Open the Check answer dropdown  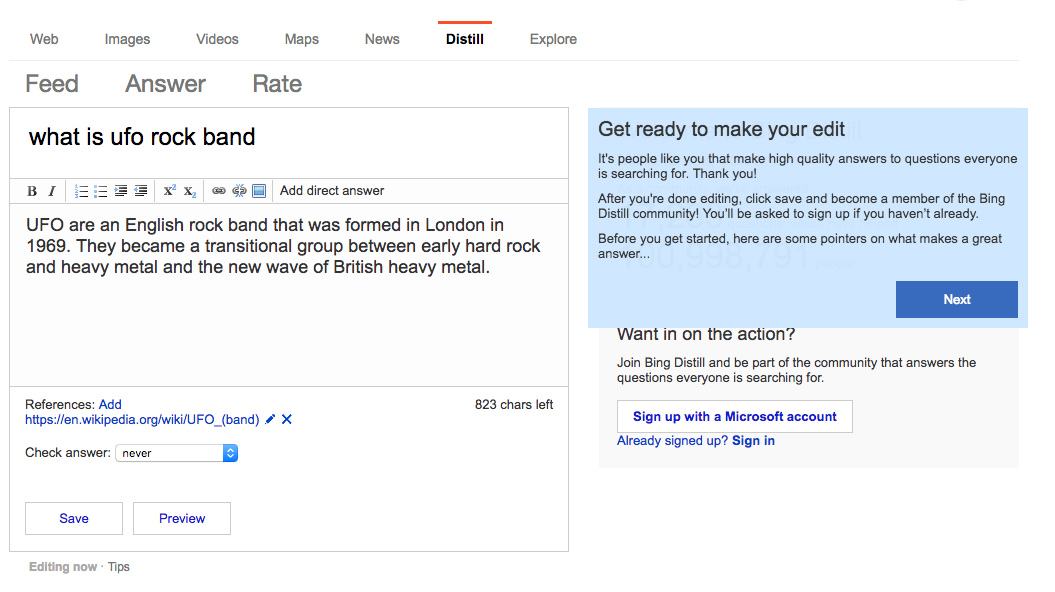click(177, 453)
